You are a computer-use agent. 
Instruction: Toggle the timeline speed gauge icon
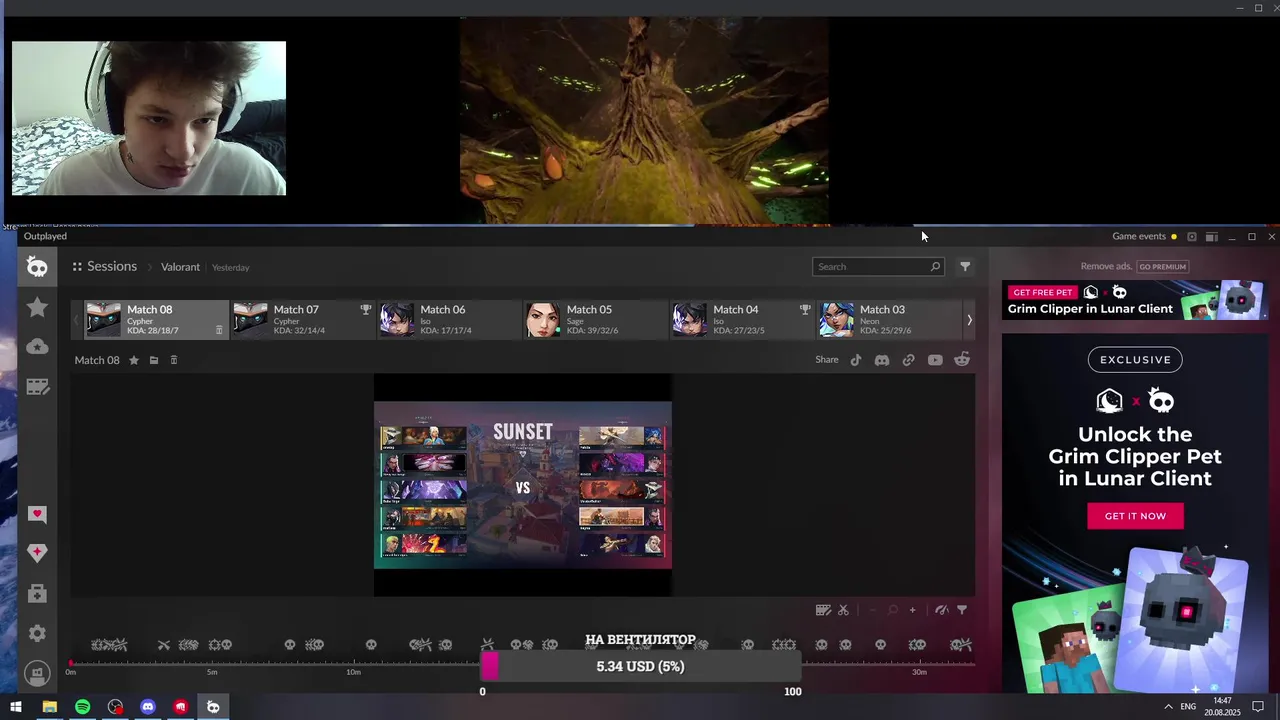pyautogui.click(x=942, y=610)
